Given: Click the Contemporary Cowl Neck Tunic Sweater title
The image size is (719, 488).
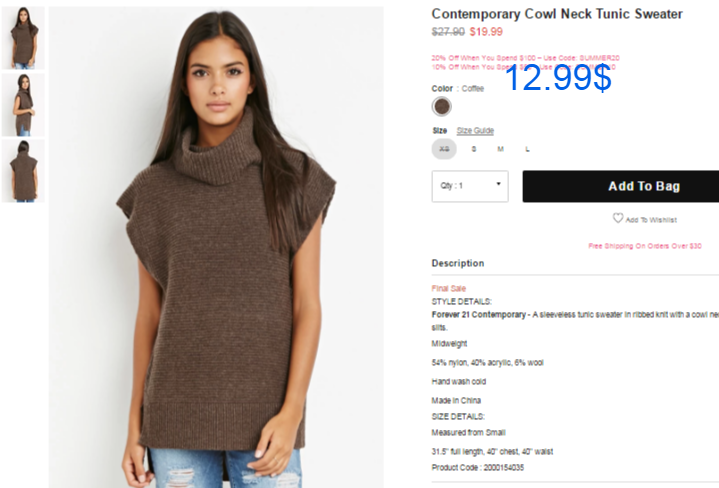Looking at the screenshot, I should [557, 14].
